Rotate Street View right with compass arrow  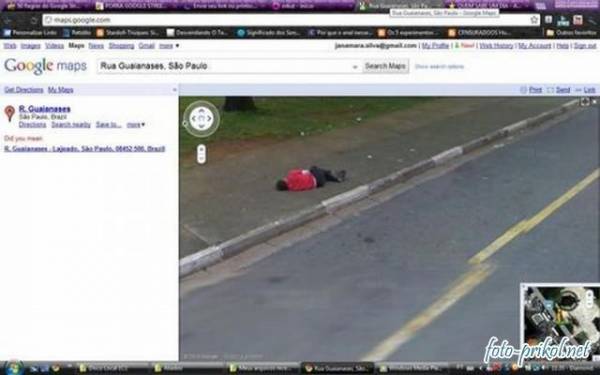coord(209,119)
